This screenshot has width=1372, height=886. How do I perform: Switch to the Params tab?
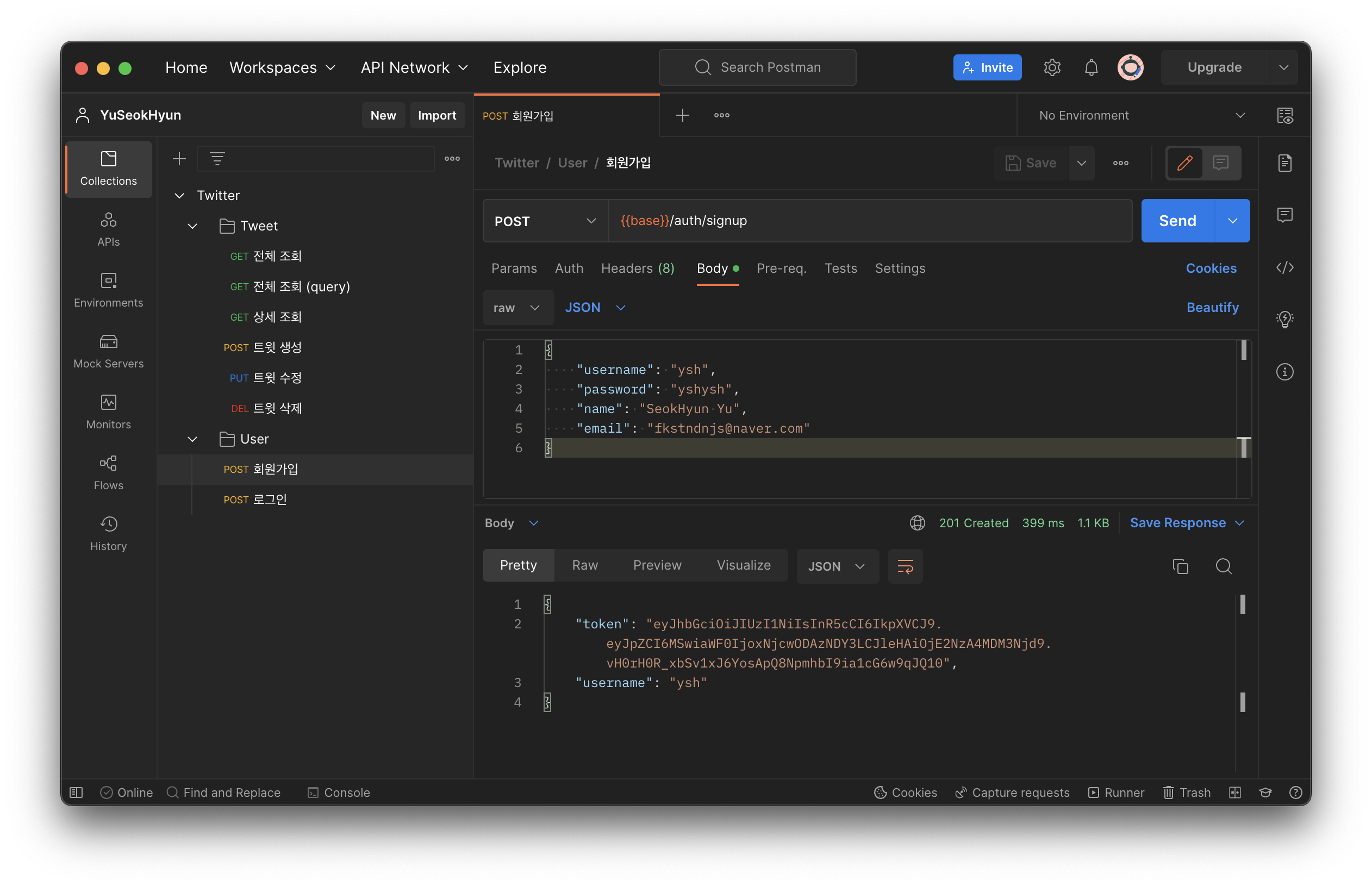pyautogui.click(x=514, y=268)
